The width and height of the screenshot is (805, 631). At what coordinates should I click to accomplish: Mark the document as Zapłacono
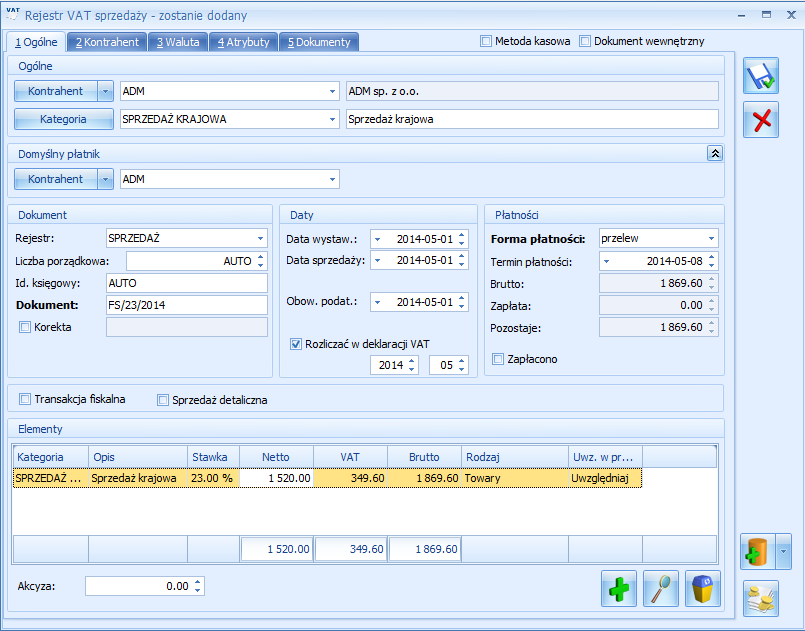(498, 359)
